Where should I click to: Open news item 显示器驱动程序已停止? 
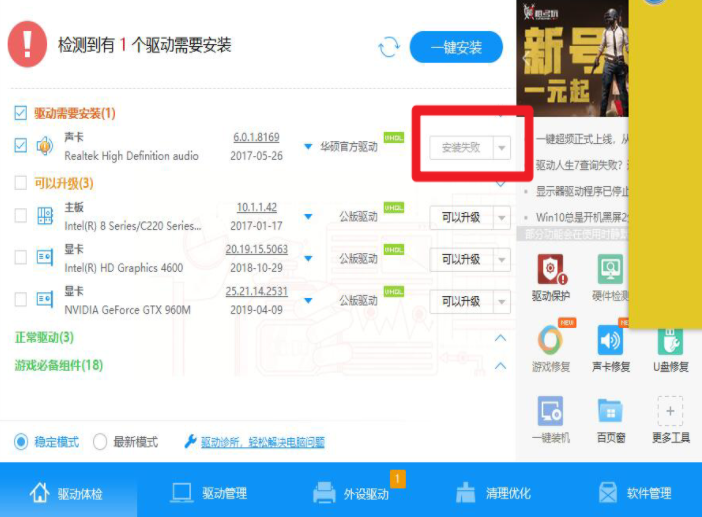582,192
